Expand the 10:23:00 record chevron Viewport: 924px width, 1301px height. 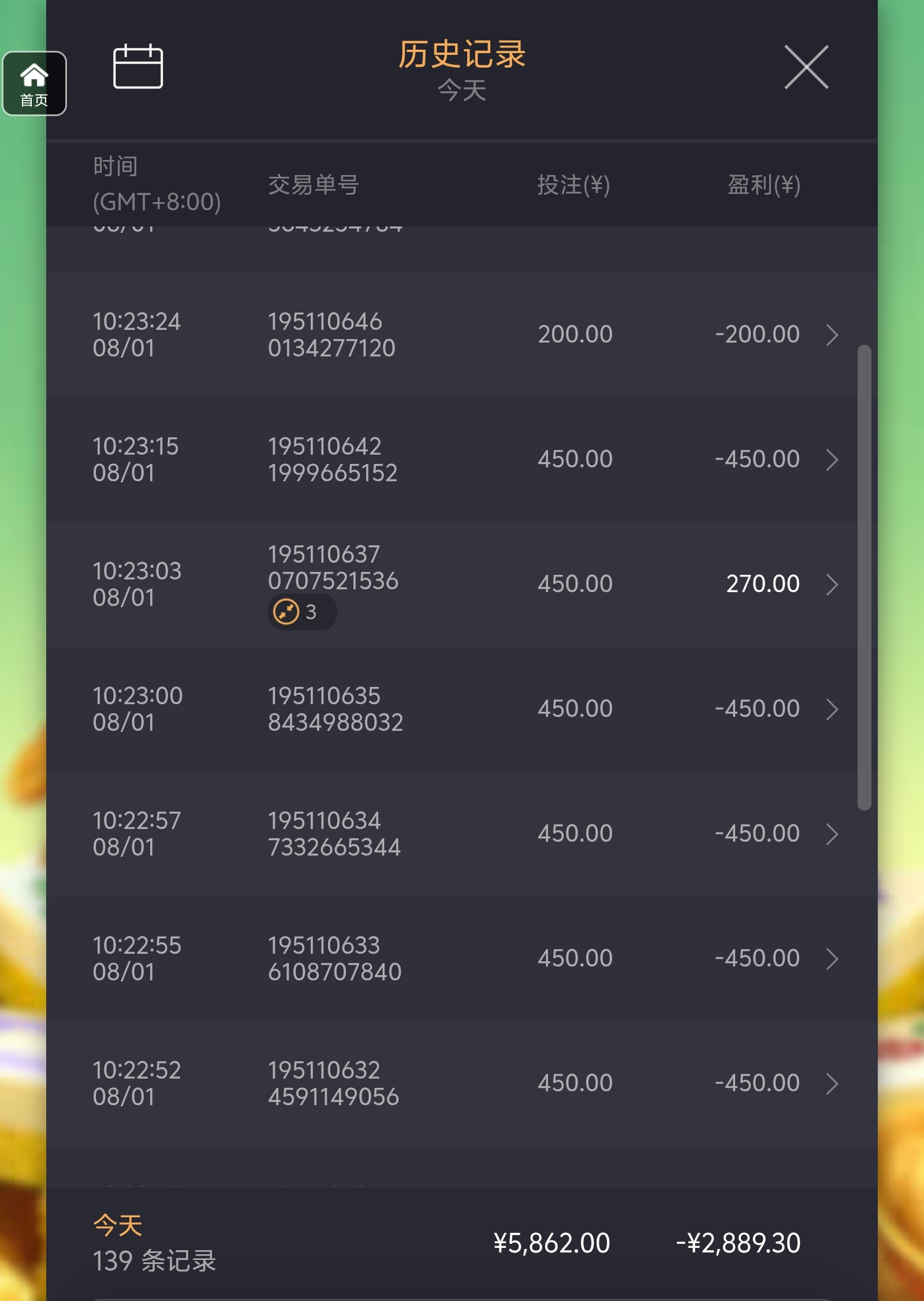click(x=832, y=709)
